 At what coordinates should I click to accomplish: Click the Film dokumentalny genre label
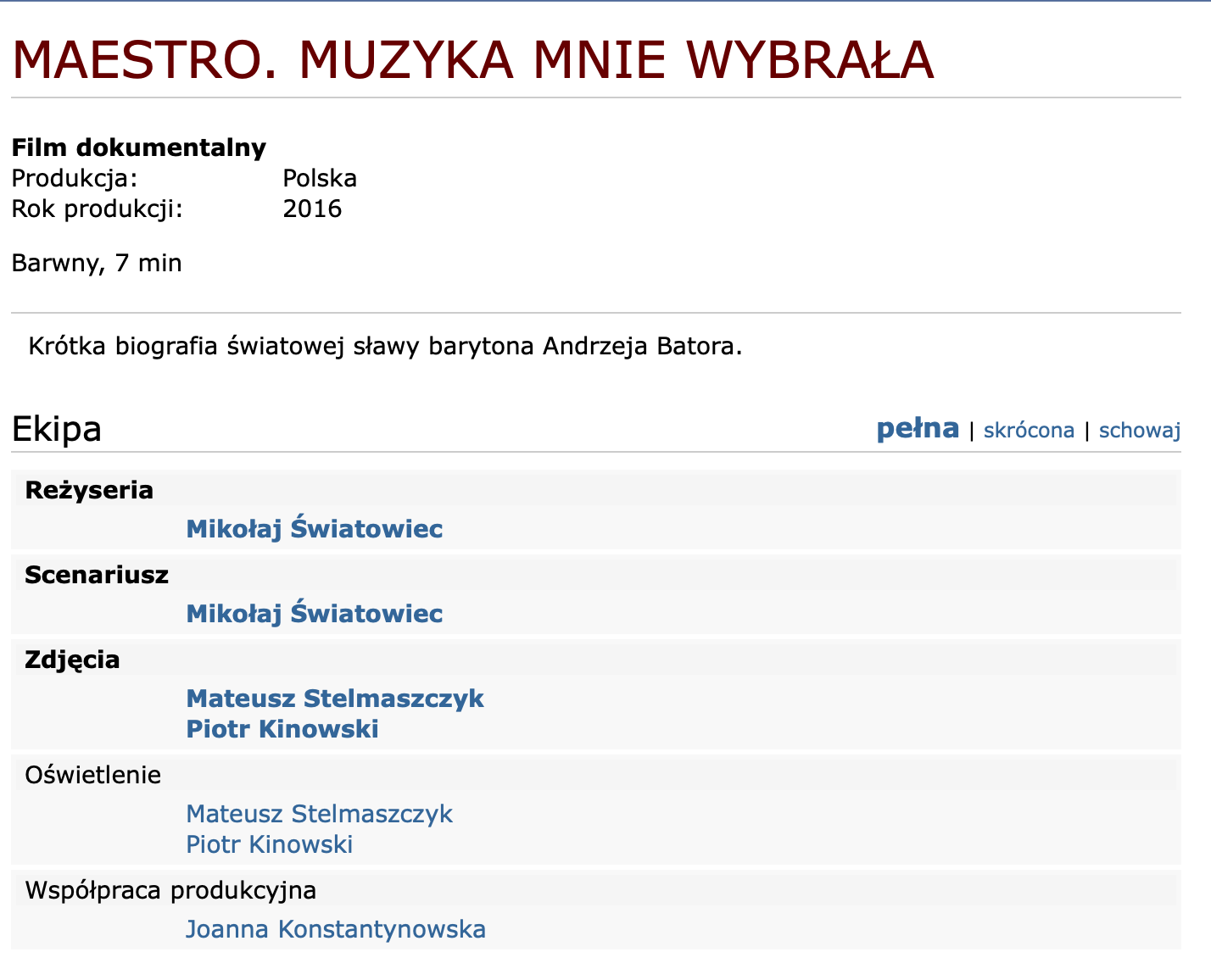(x=138, y=148)
